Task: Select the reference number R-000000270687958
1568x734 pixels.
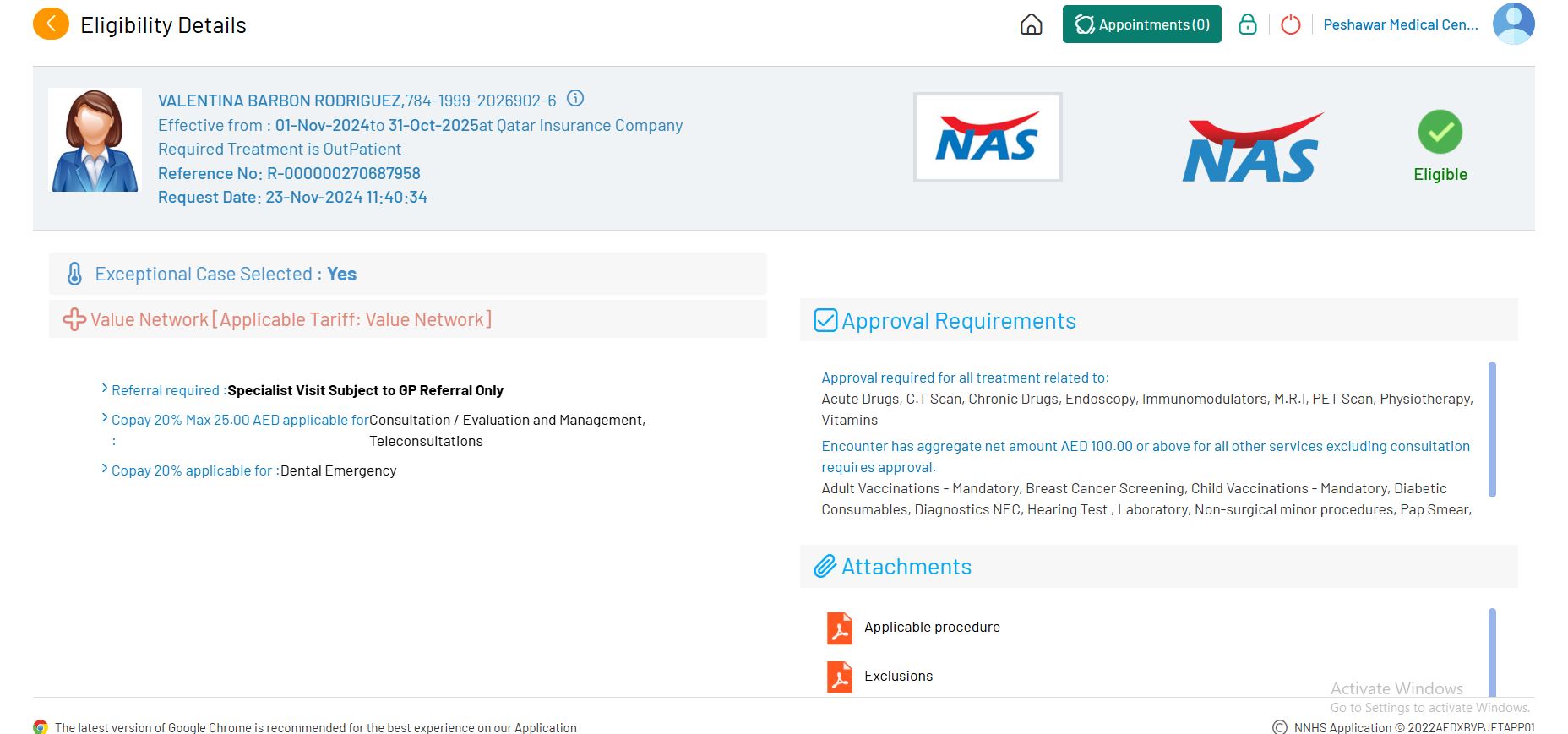Action: click(344, 173)
